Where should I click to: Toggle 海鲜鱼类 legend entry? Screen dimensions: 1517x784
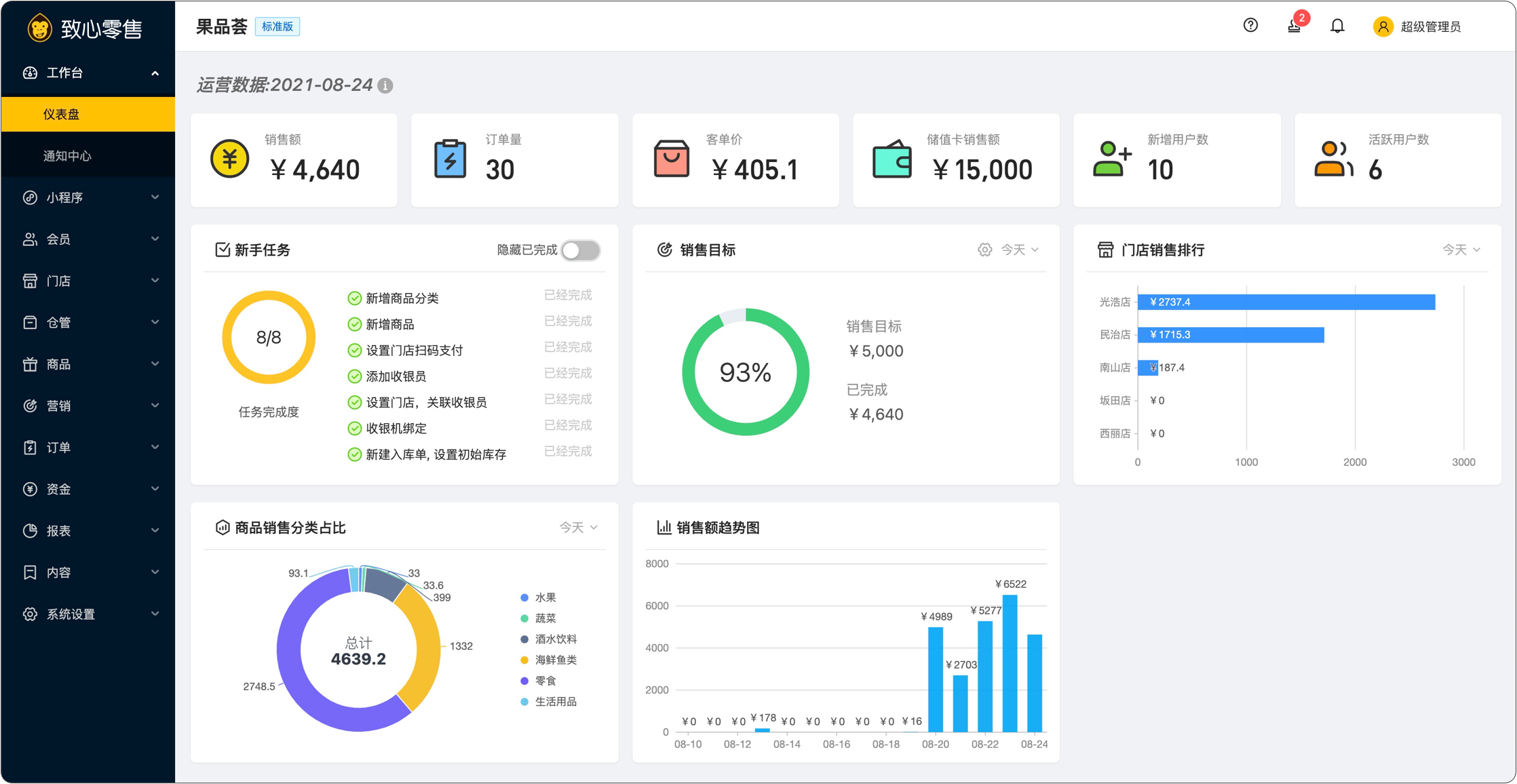(x=548, y=660)
